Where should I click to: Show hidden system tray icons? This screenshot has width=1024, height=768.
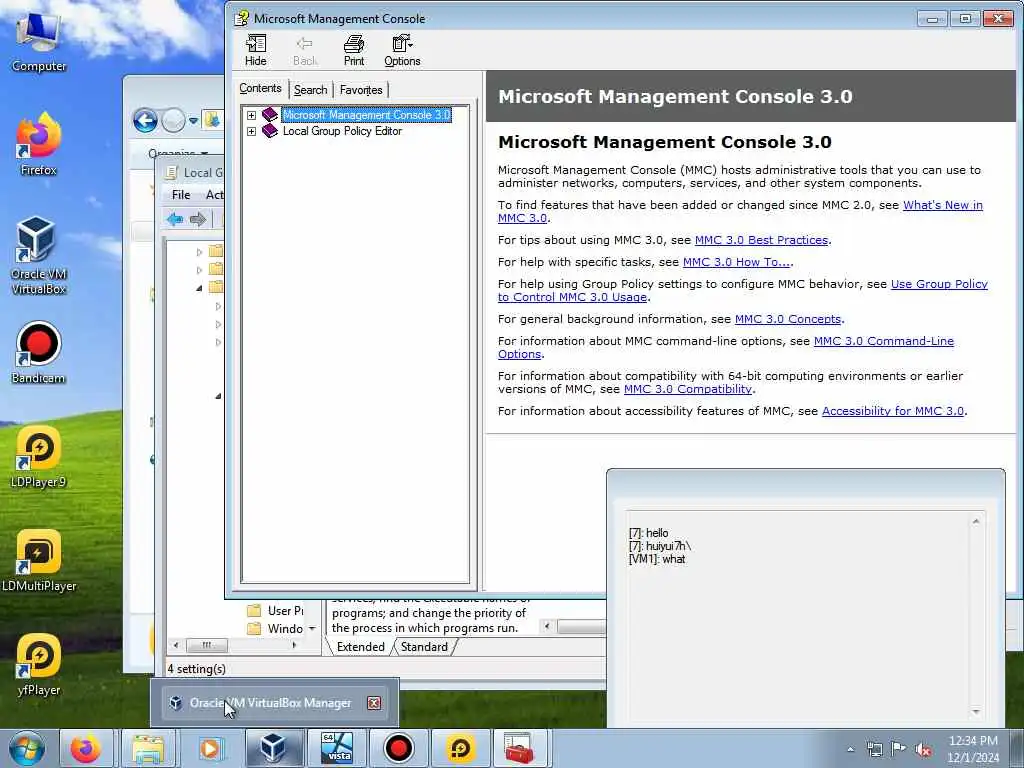point(850,749)
